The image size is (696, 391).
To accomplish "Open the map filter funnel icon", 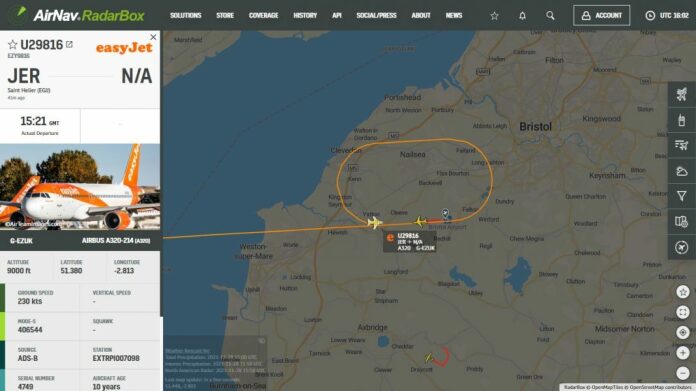I will pos(682,196).
